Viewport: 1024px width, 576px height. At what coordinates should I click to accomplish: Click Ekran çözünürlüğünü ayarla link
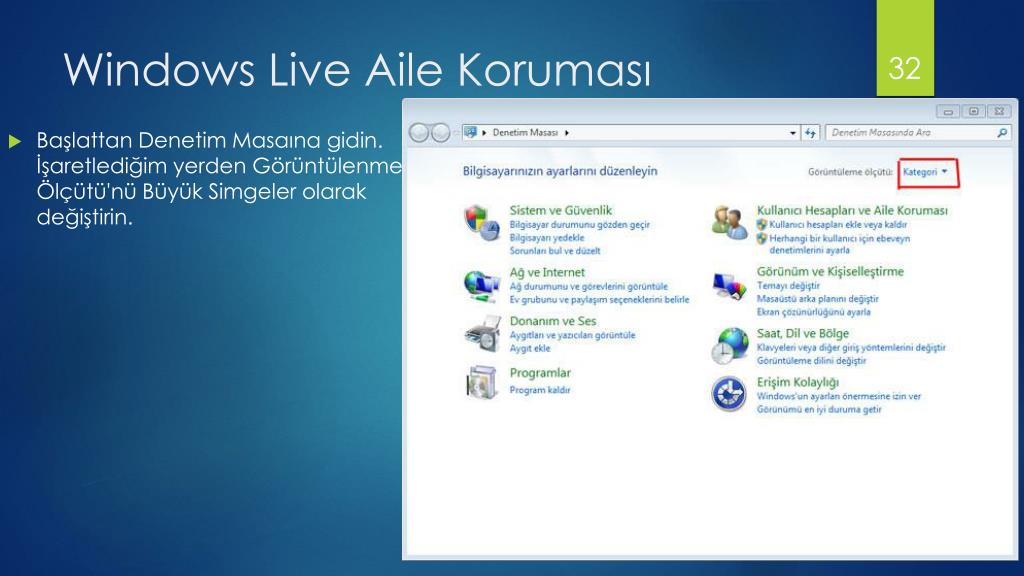click(813, 312)
